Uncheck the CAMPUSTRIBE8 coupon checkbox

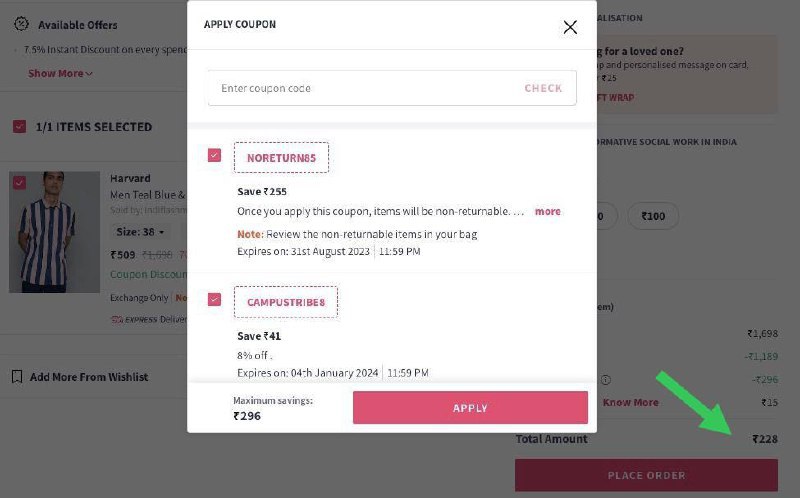coord(214,300)
